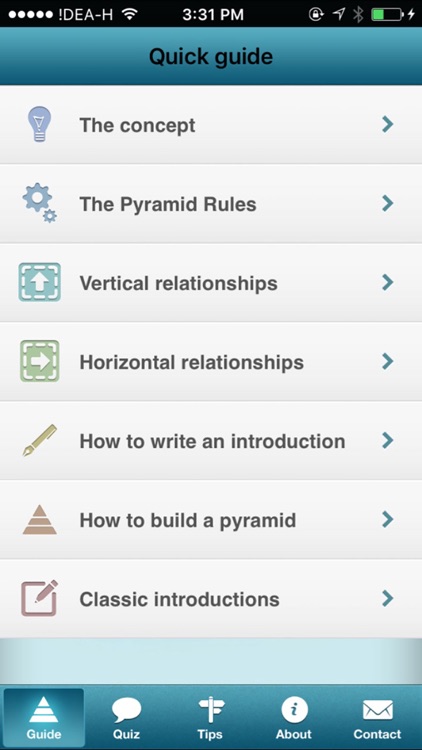Open the Contact envelope tab
This screenshot has height=750, width=422.
(x=378, y=718)
